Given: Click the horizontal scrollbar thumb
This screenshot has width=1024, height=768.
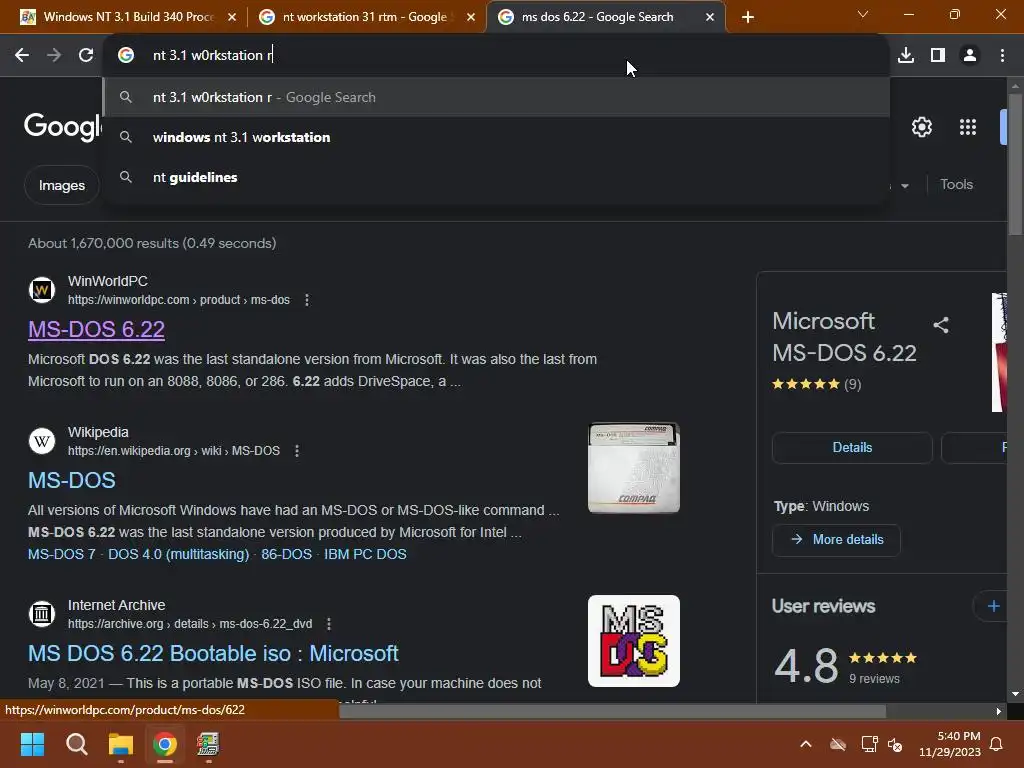Looking at the screenshot, I should [612, 711].
